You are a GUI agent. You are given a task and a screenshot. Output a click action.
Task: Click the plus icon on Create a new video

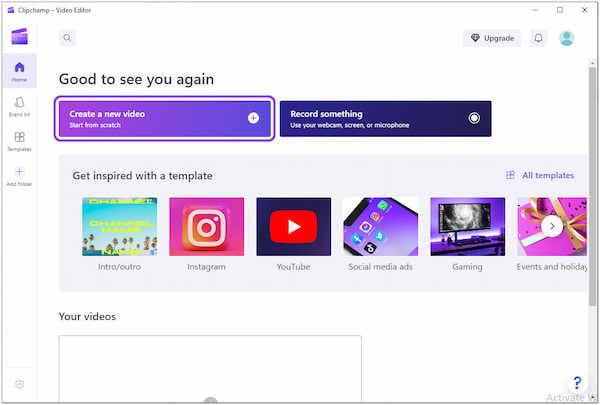253,118
